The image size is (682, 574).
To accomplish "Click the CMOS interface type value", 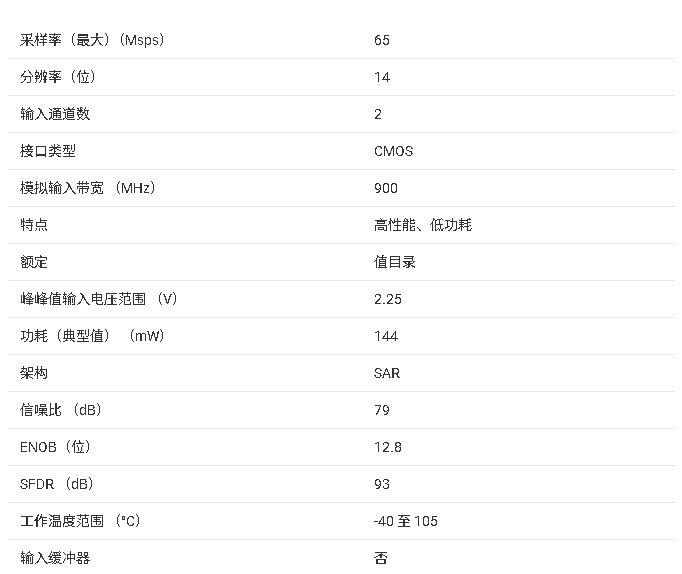I will (x=393, y=151).
